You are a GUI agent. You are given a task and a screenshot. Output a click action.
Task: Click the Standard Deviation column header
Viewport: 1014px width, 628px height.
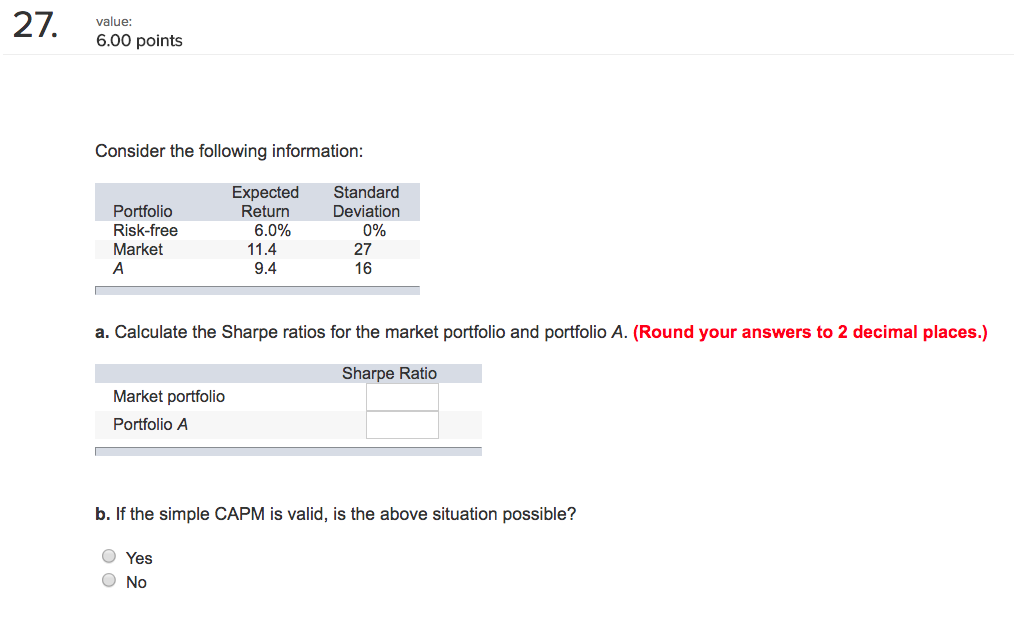point(366,201)
